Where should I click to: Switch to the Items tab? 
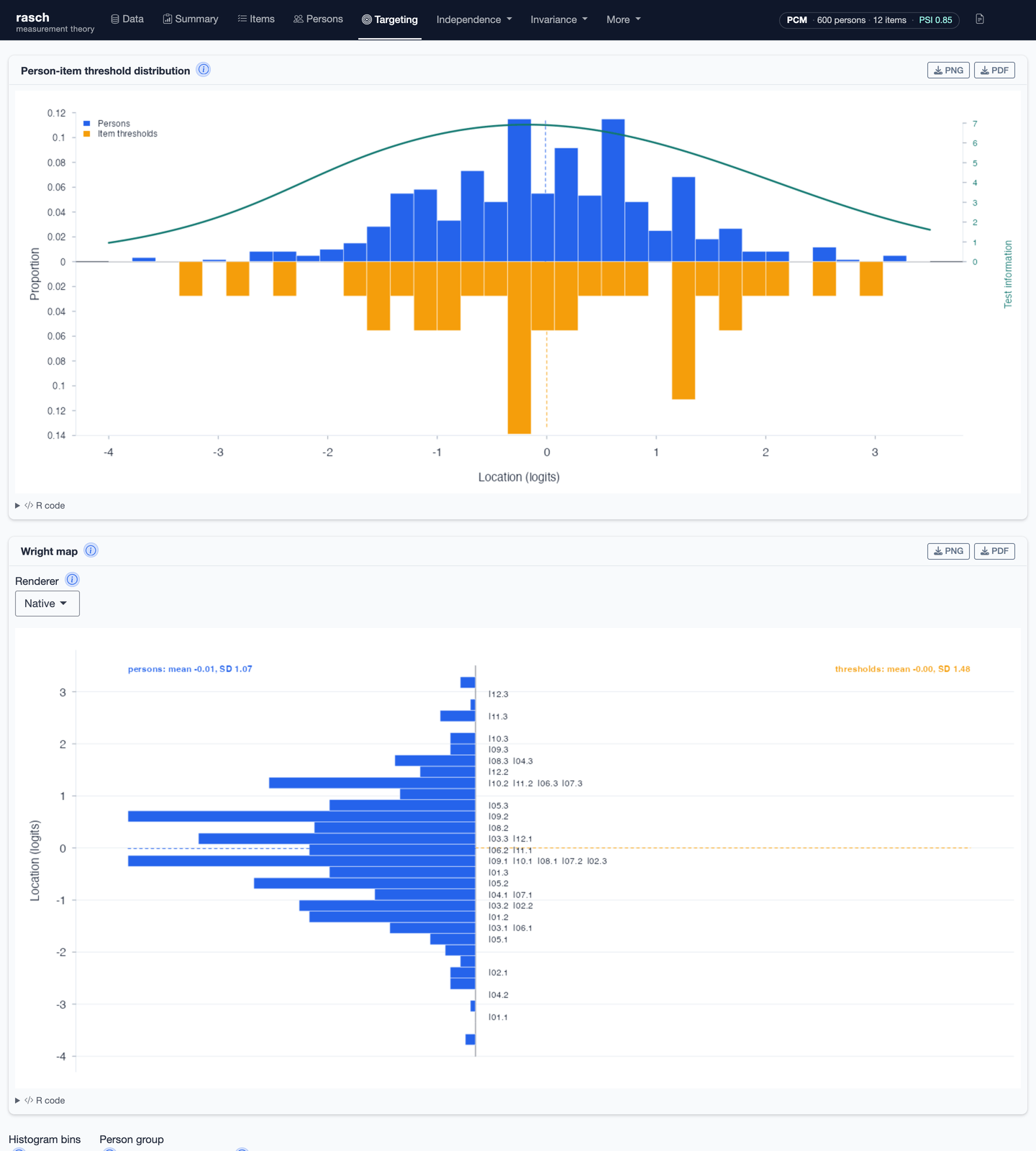pyautogui.click(x=256, y=19)
